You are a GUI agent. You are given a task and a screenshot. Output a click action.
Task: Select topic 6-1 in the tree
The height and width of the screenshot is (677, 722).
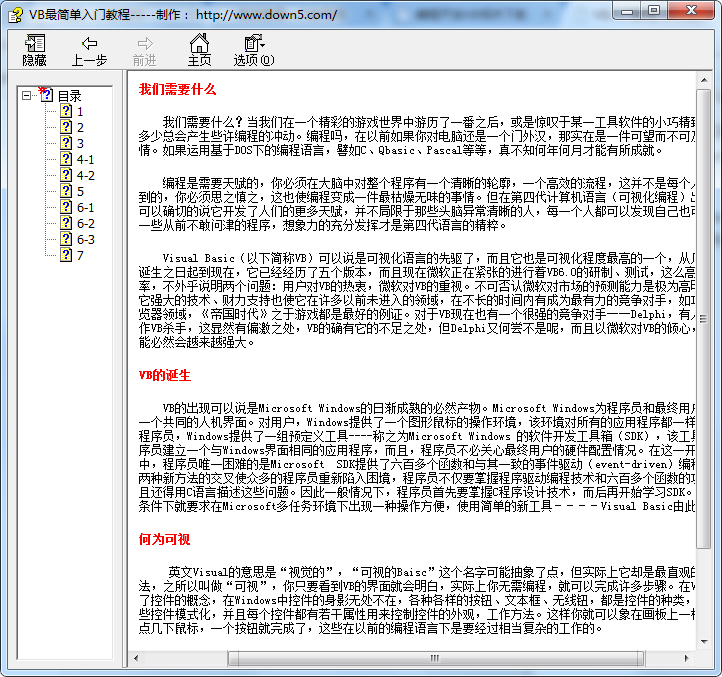85,208
